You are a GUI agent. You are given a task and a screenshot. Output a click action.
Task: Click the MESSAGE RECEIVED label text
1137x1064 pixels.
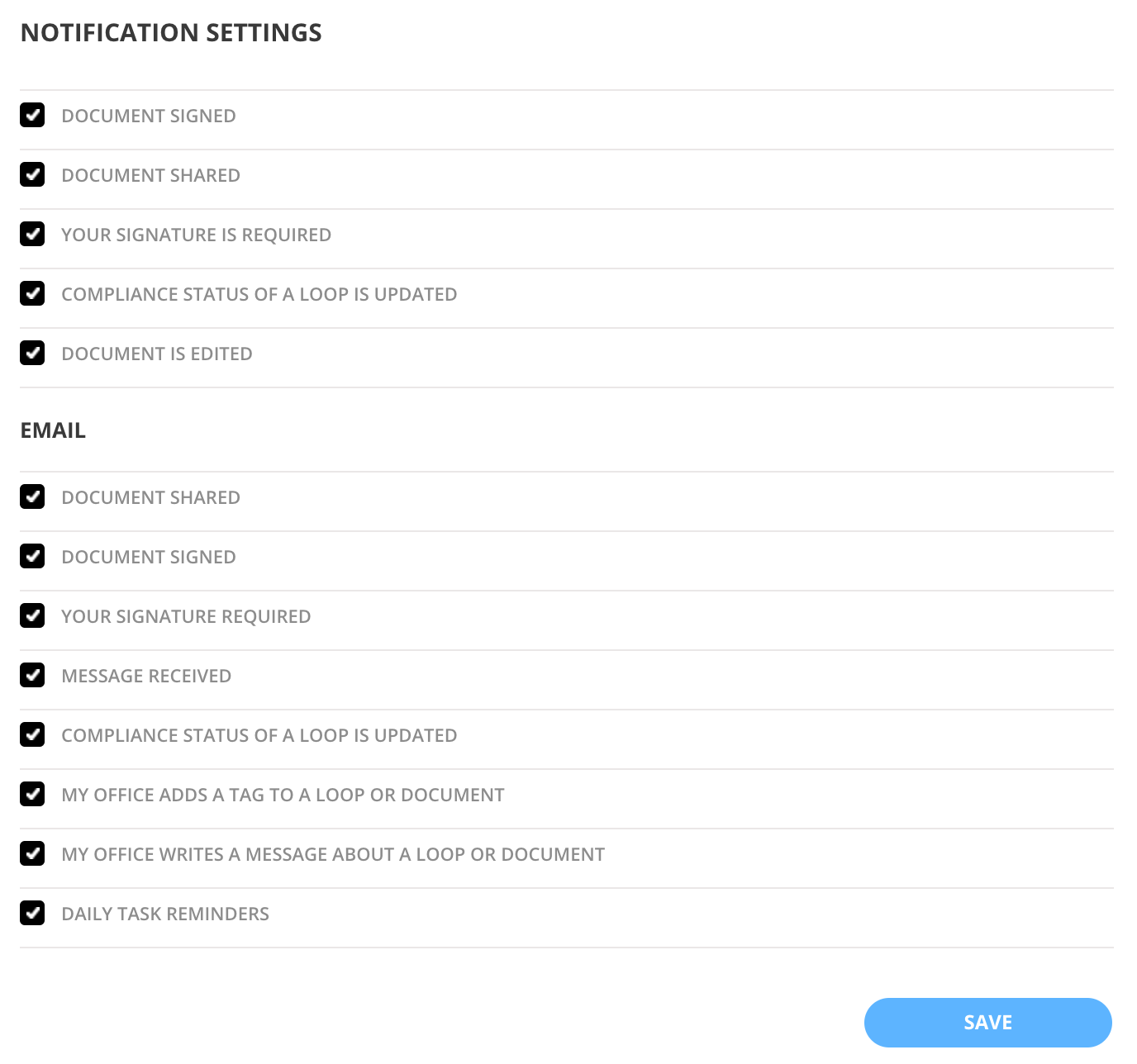[145, 676]
